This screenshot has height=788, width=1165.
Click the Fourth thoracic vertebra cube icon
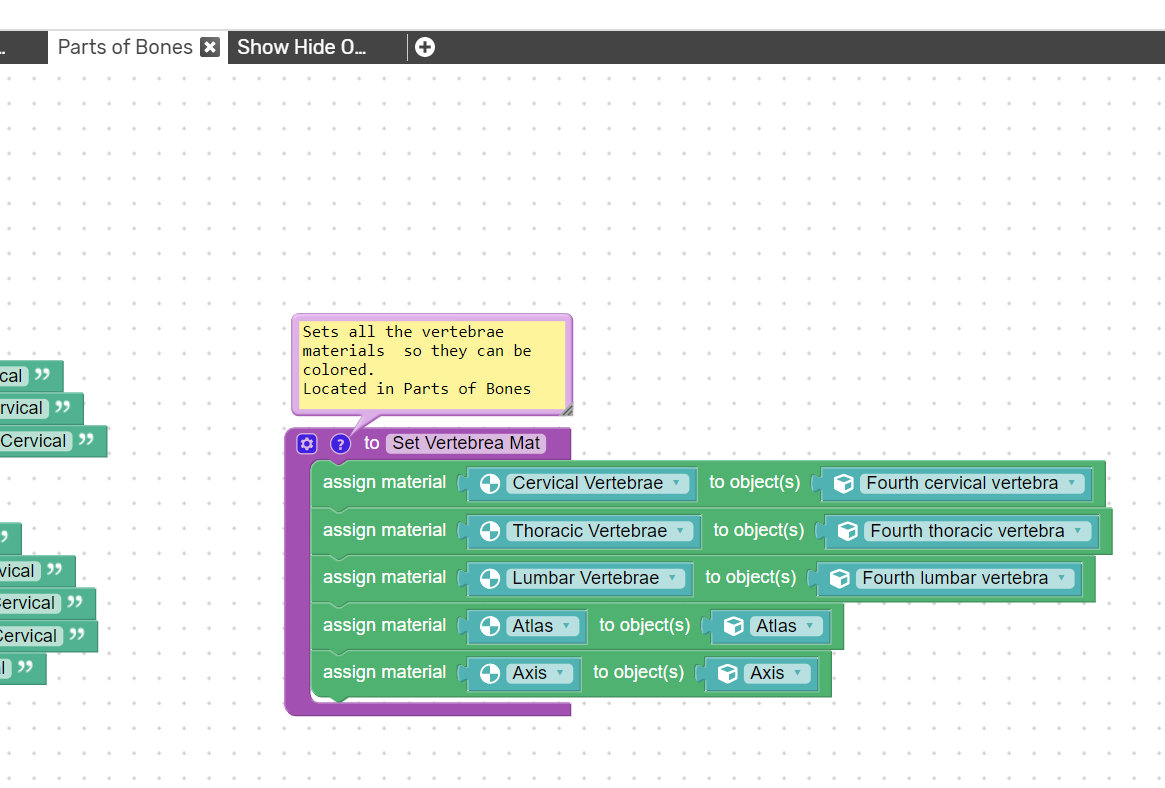[x=848, y=532]
